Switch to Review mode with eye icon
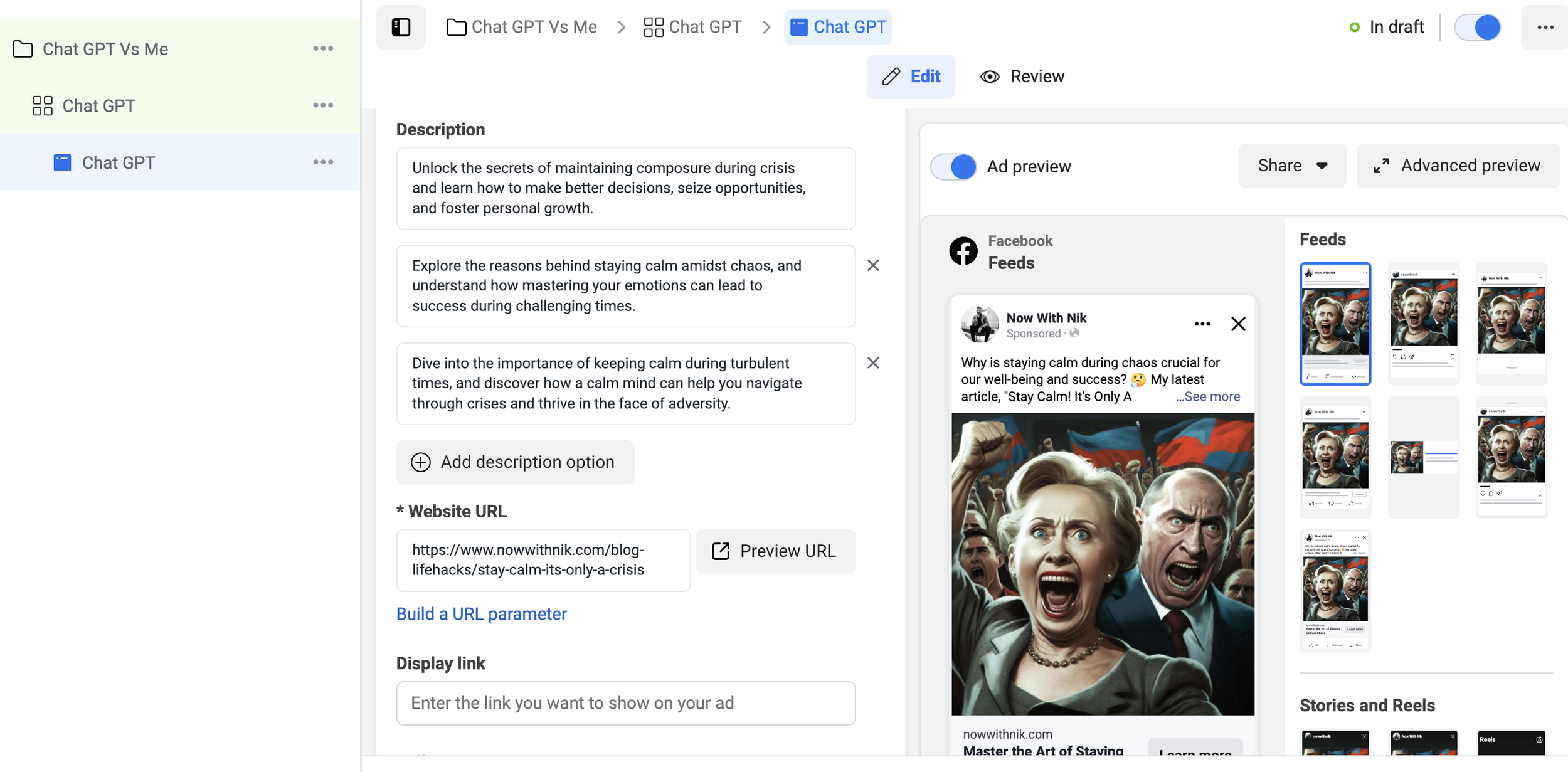Image resolution: width=1568 pixels, height=772 pixels. click(1022, 77)
